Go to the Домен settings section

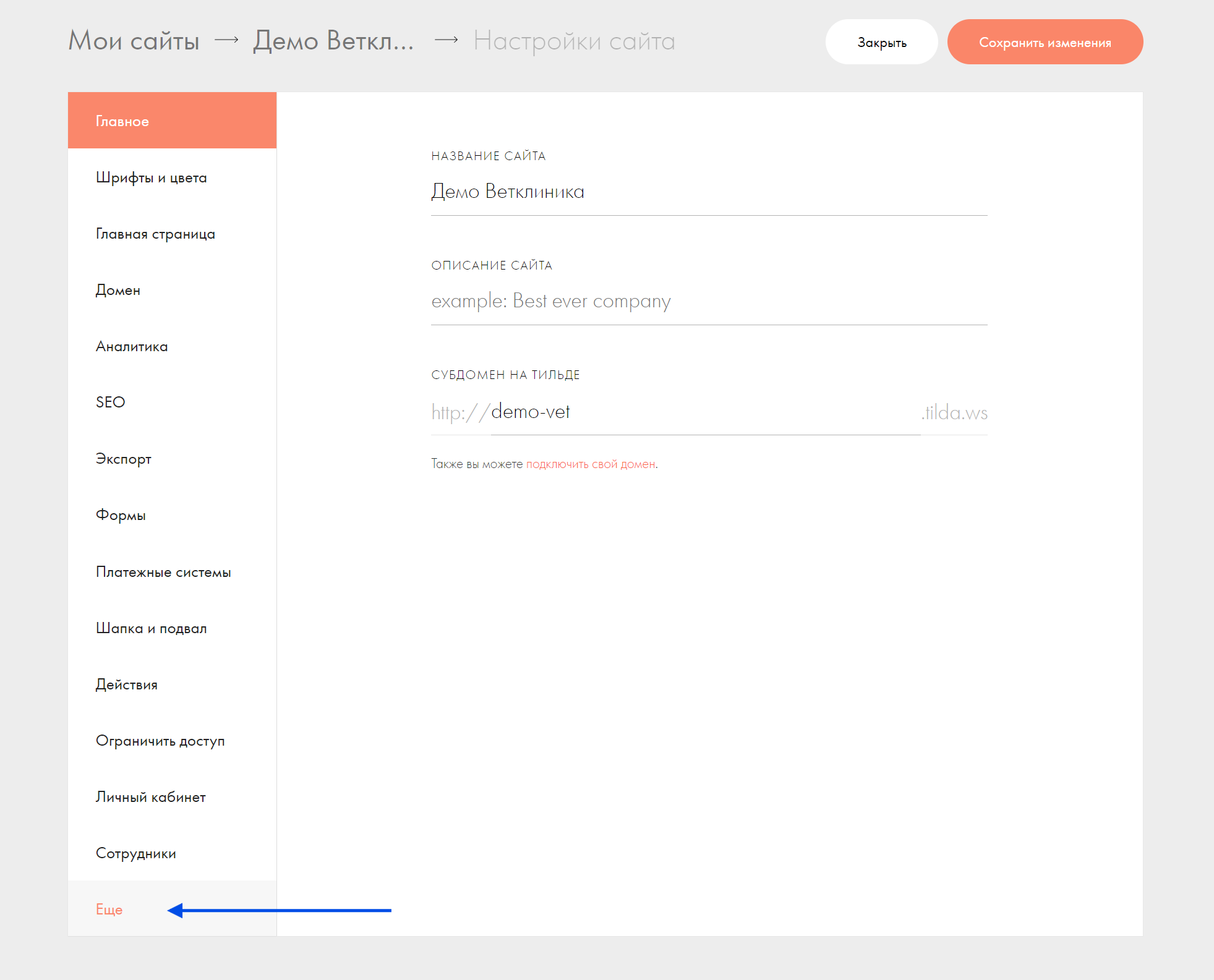point(118,291)
